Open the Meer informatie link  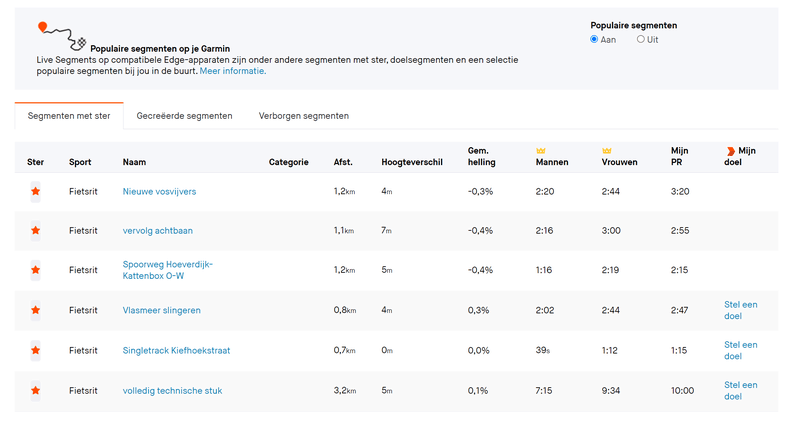pos(232,71)
